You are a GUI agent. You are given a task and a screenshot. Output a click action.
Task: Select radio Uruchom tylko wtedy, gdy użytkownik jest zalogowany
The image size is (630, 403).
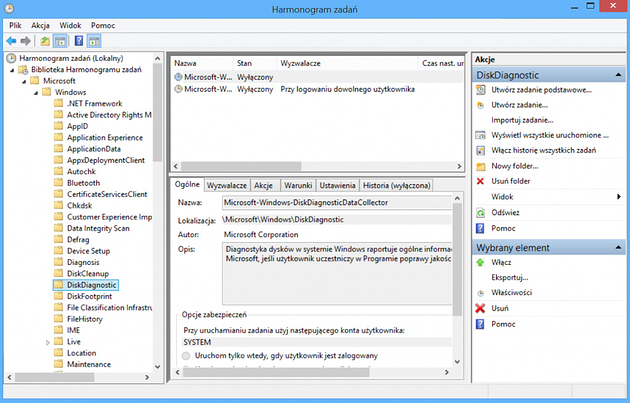click(186, 356)
